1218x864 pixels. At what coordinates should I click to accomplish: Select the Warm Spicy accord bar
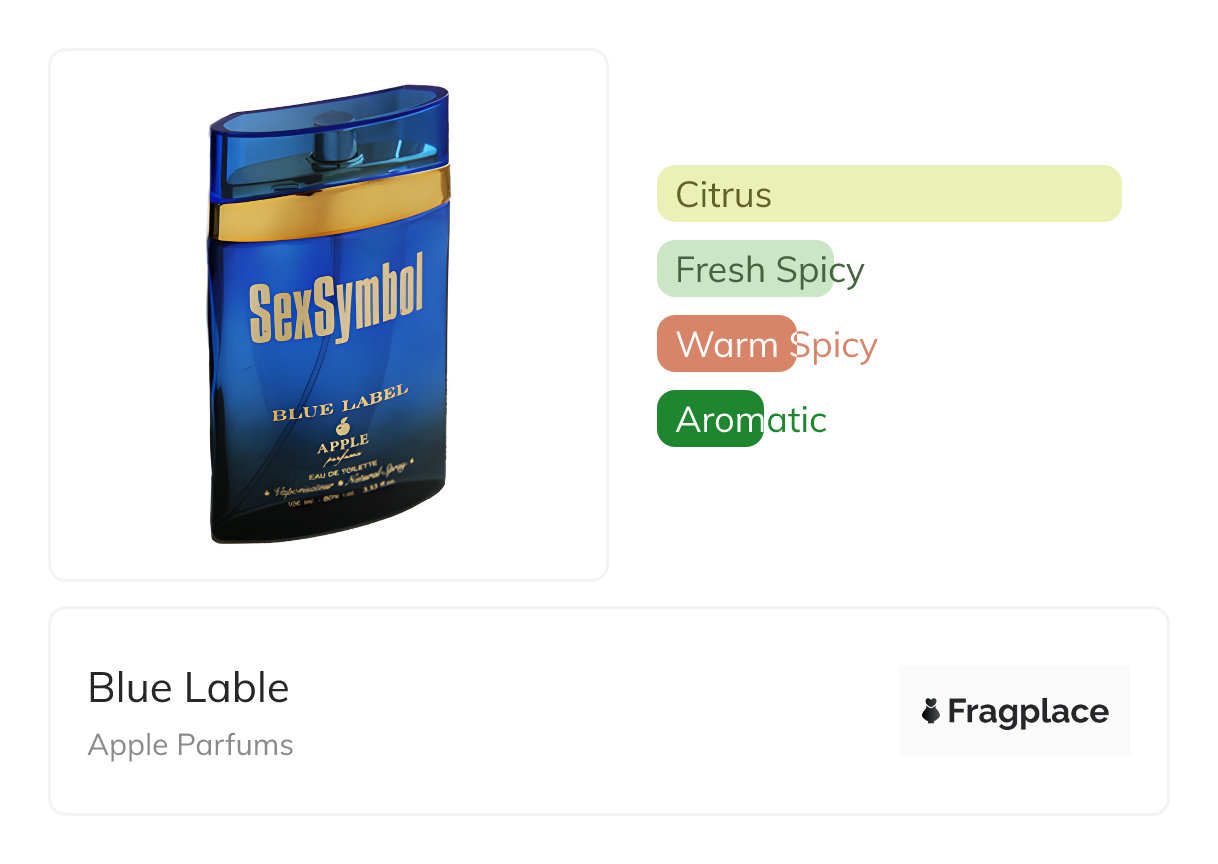(x=727, y=344)
